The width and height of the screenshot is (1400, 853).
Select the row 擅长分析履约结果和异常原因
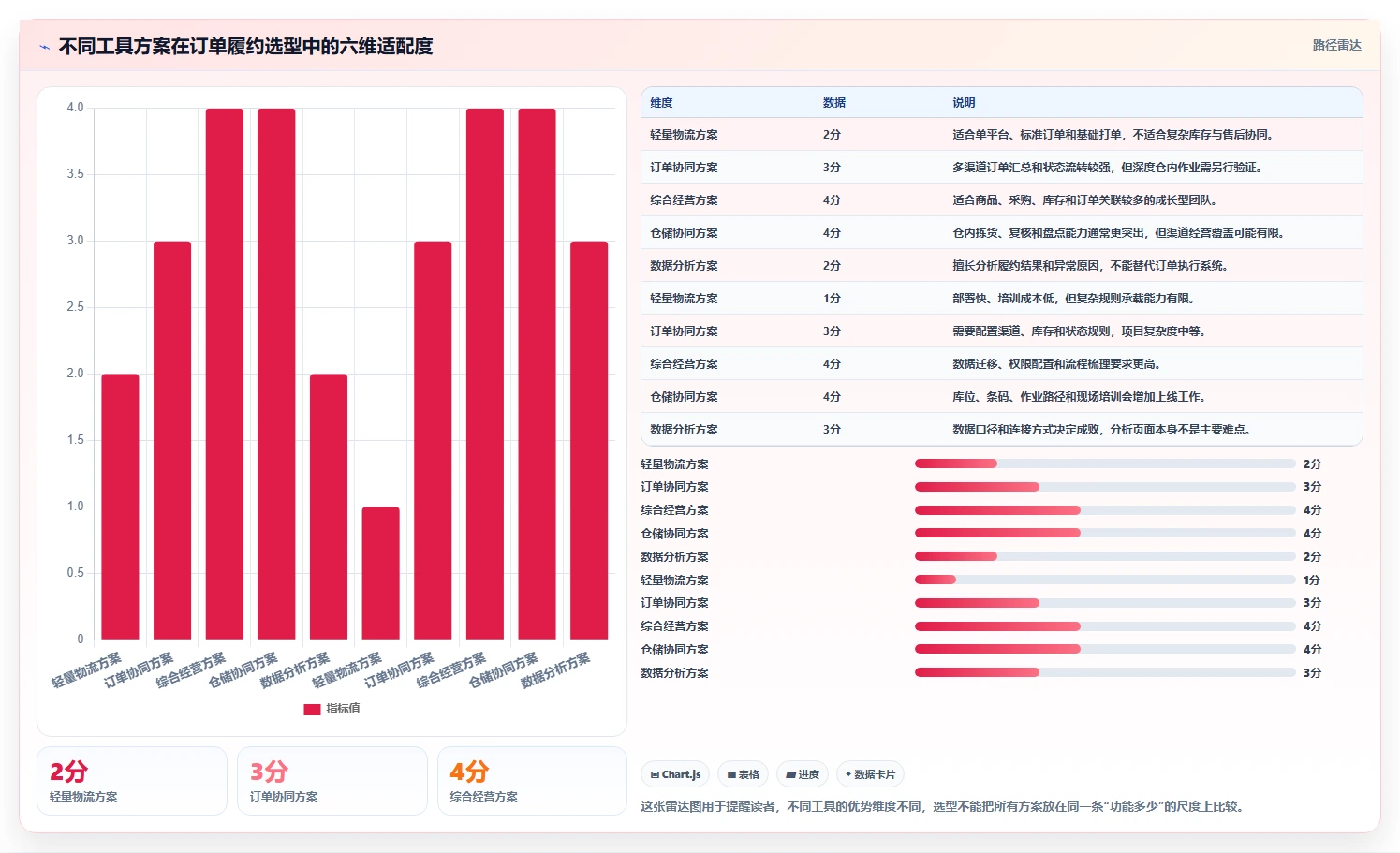coord(1001,266)
